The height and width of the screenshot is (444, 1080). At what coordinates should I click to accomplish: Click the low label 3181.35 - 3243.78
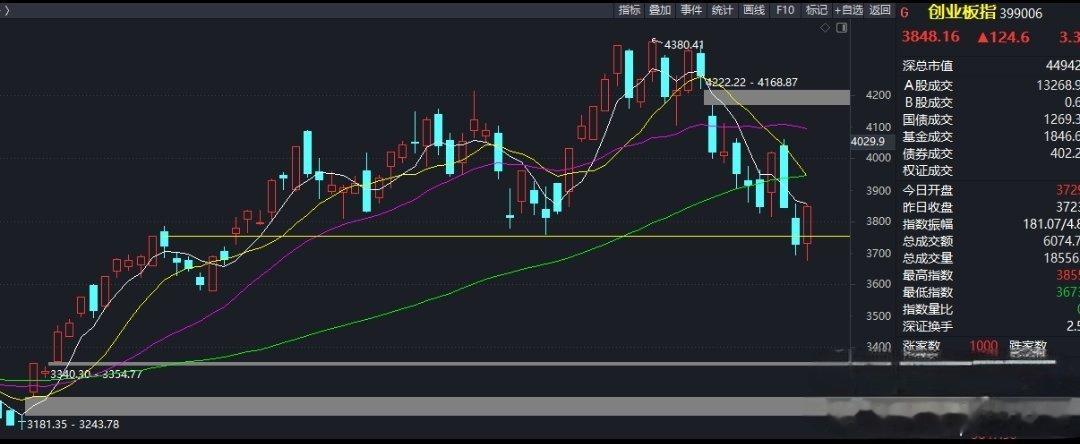tap(73, 424)
